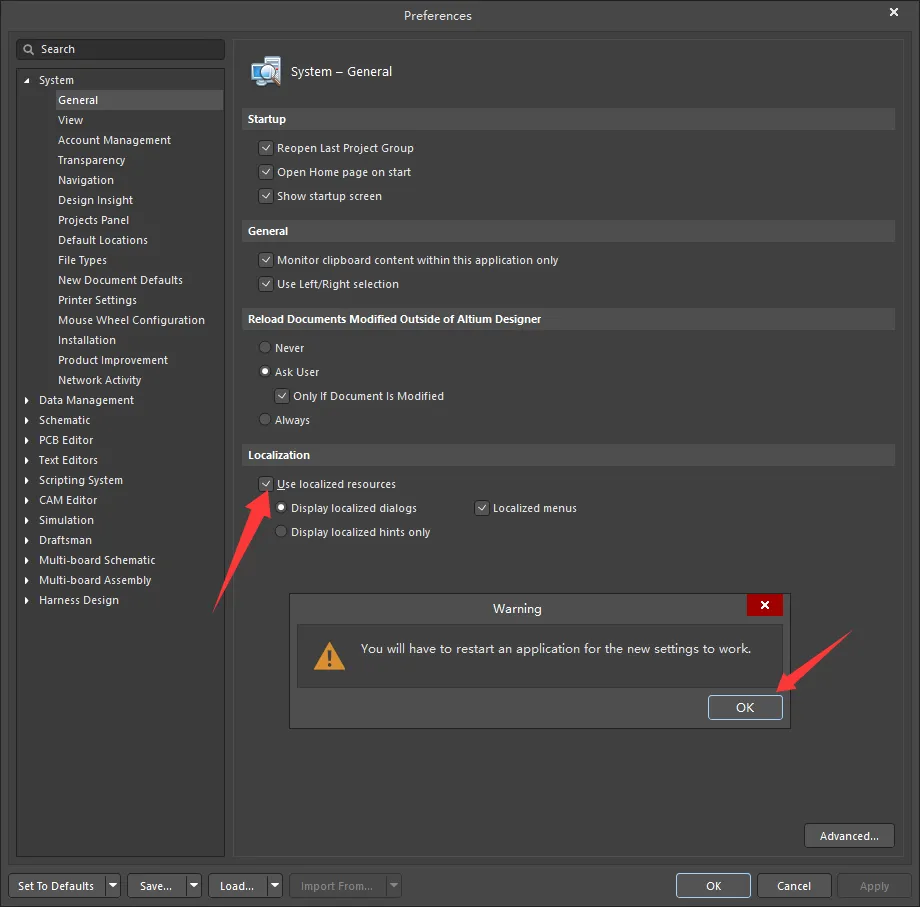Image resolution: width=920 pixels, height=907 pixels.
Task: Click the Save... button
Action: coord(156,885)
